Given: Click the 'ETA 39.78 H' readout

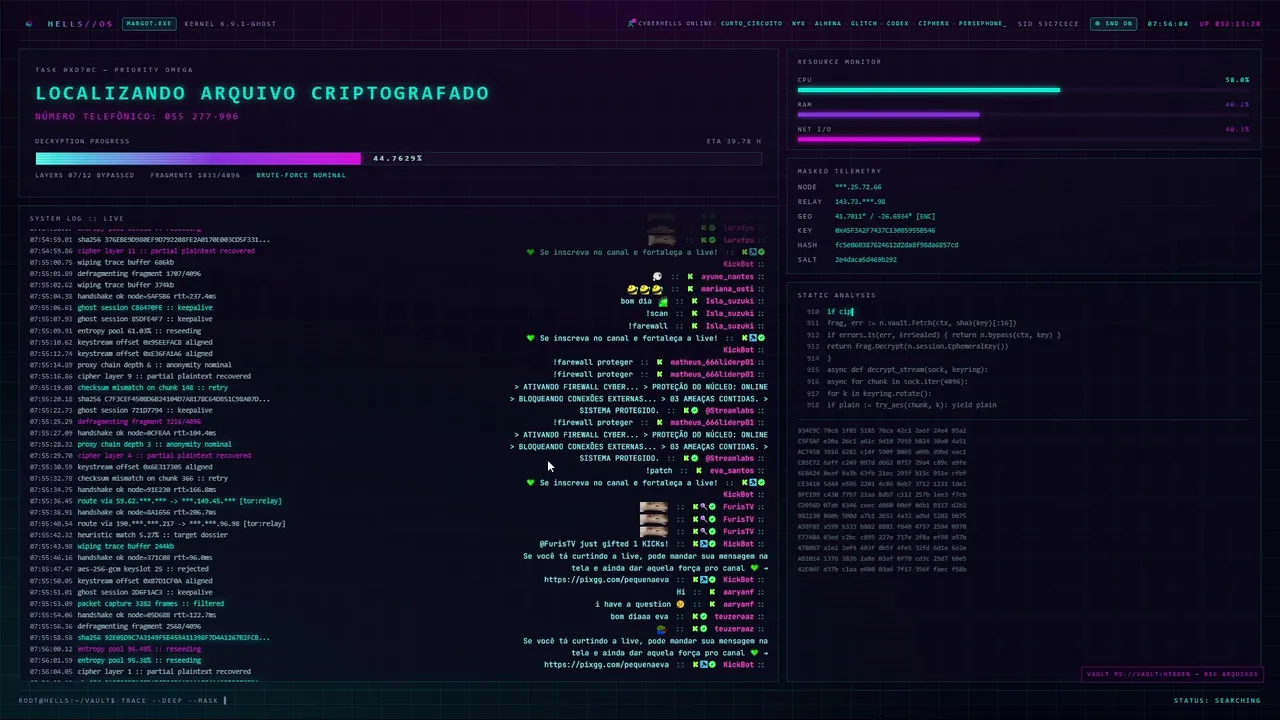Looking at the screenshot, I should (734, 141).
